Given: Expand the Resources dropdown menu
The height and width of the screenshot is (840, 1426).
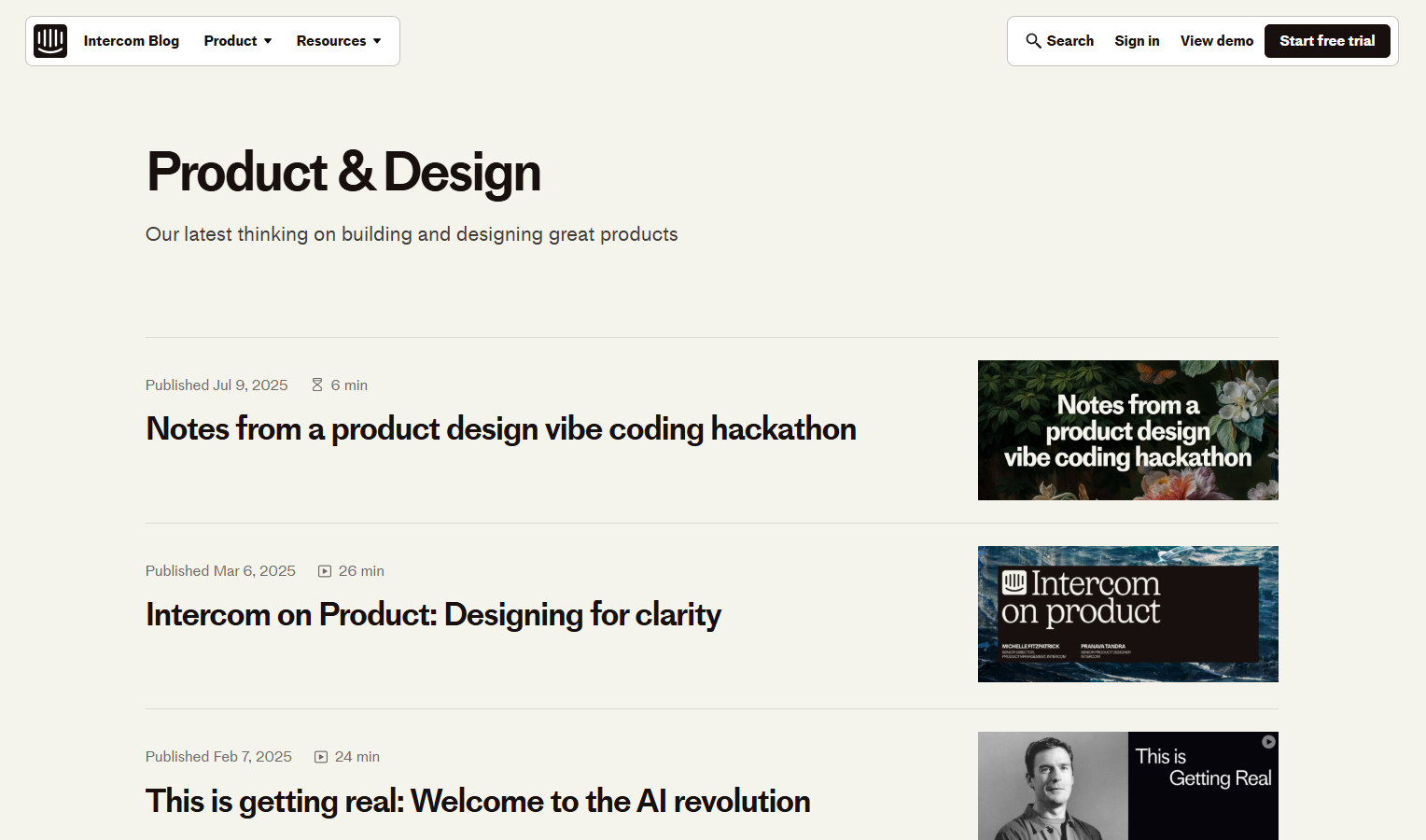Looking at the screenshot, I should 338,41.
